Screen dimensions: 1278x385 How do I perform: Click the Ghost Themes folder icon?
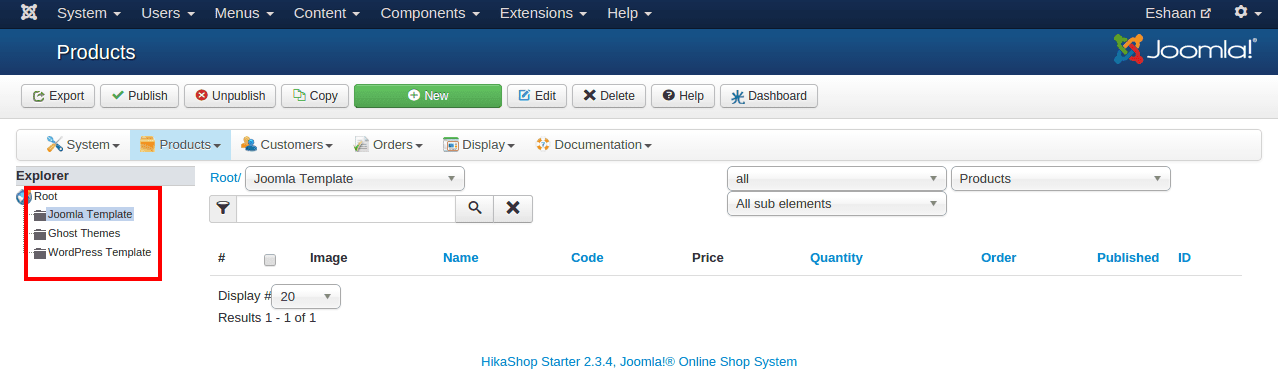click(x=40, y=234)
